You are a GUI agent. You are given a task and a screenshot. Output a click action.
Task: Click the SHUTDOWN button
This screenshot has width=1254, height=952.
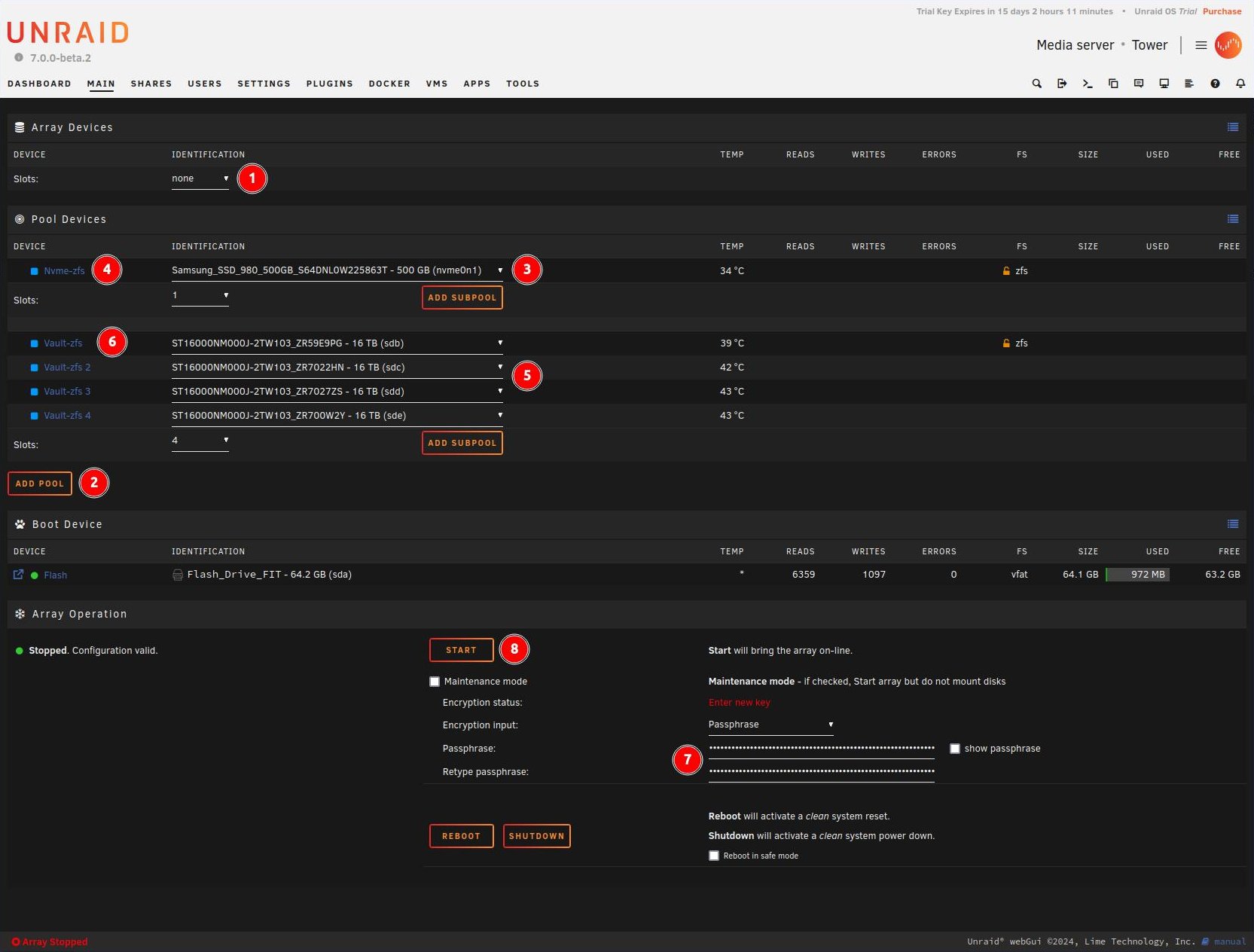pos(537,836)
